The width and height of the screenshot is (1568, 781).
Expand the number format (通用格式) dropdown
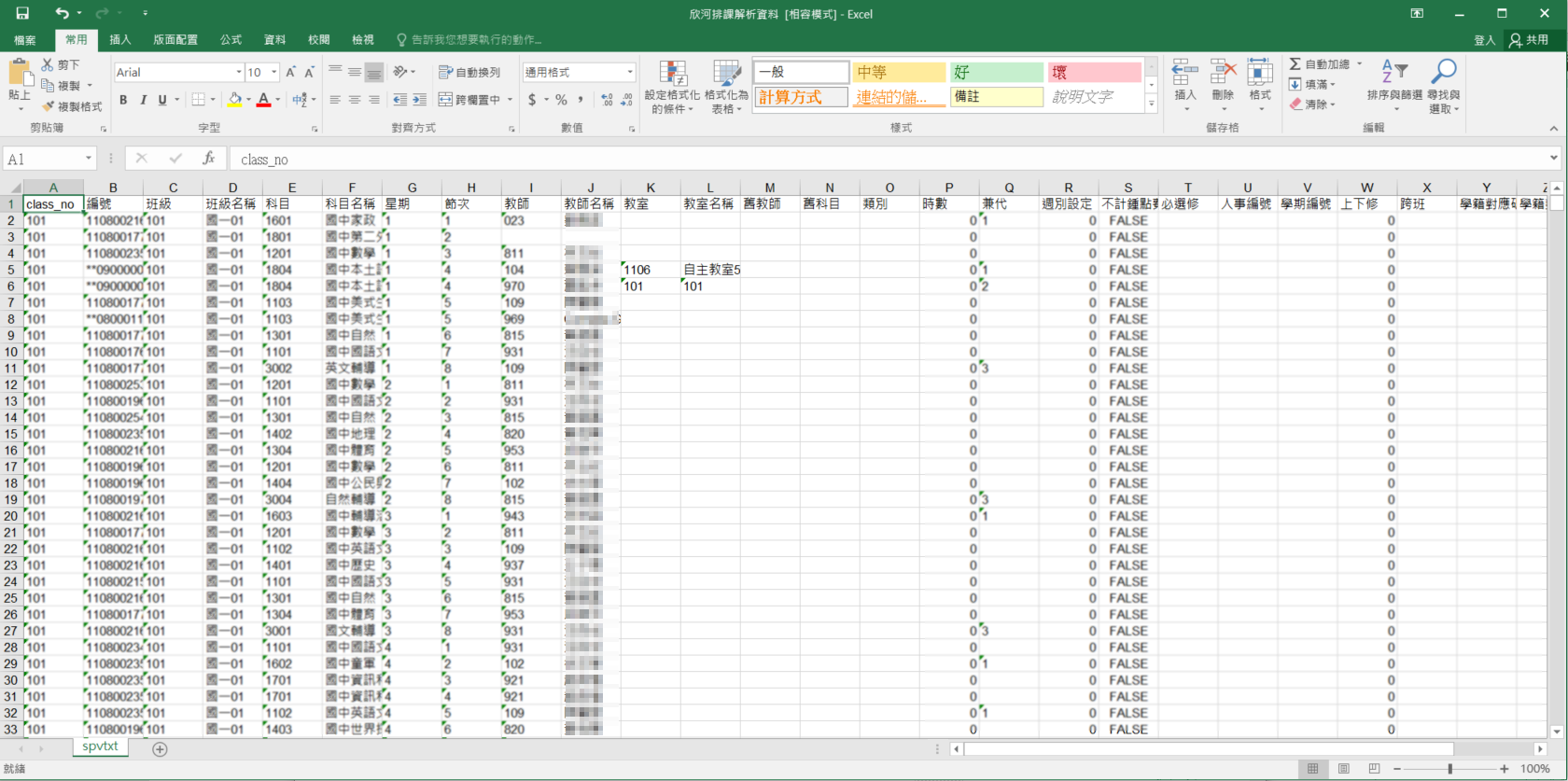tap(630, 72)
